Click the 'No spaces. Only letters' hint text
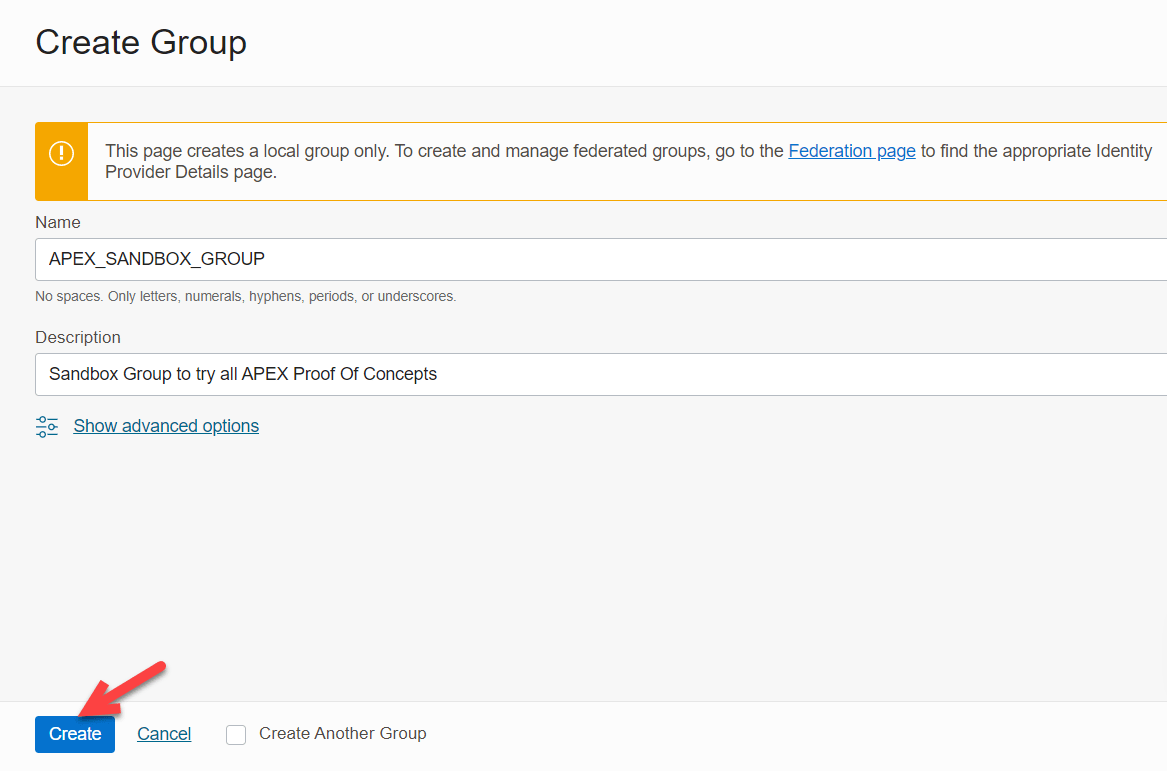The width and height of the screenshot is (1167, 771). 246,296
